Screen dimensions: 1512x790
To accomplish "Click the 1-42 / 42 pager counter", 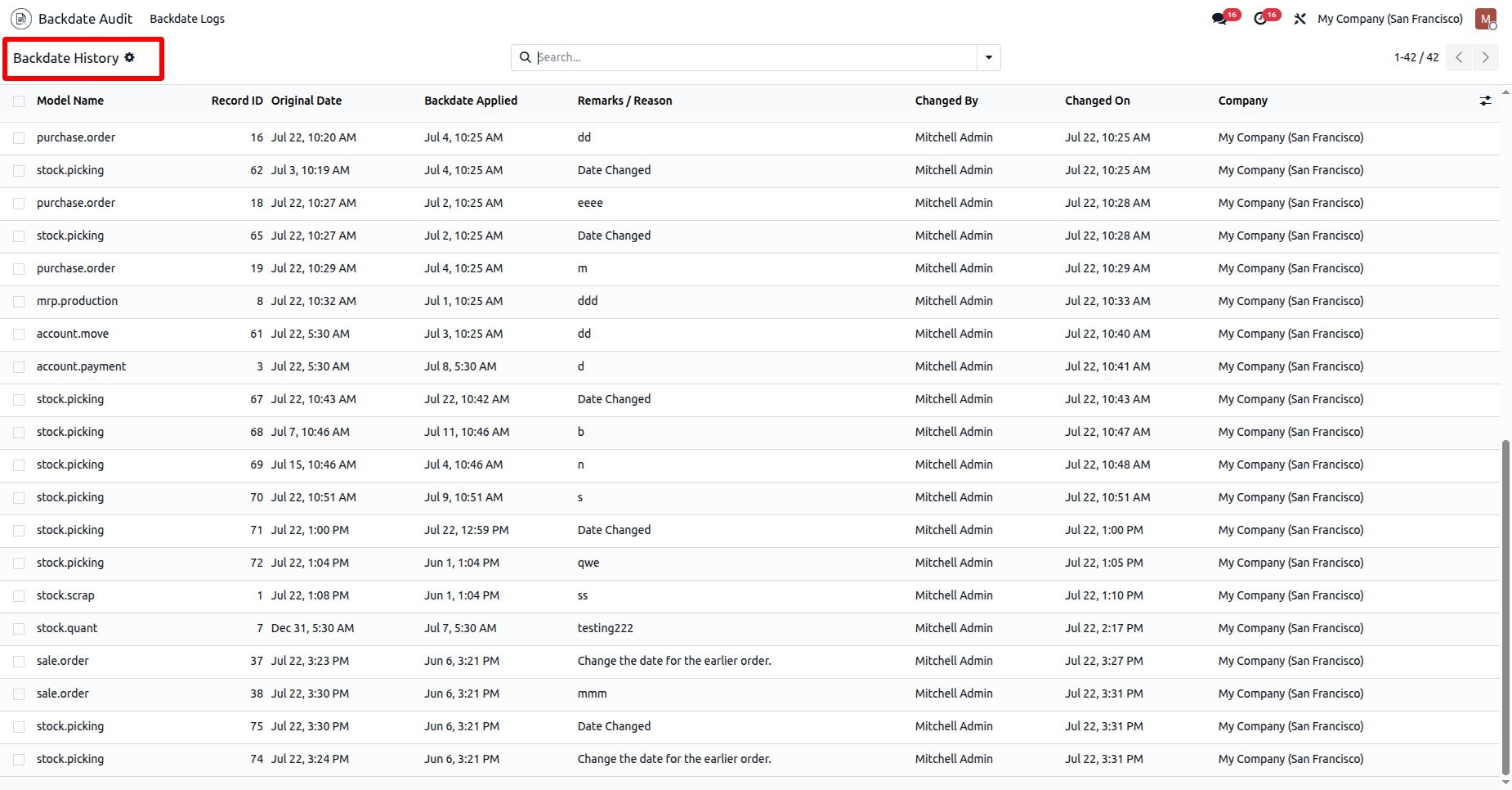I will click(1416, 57).
